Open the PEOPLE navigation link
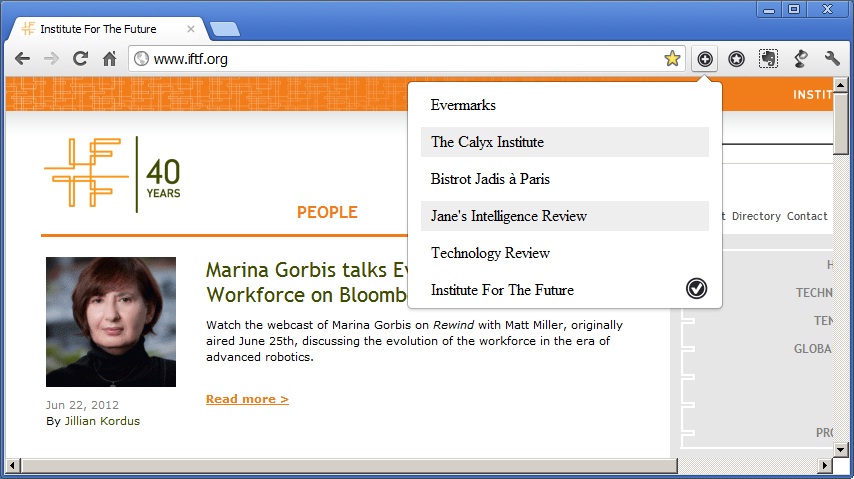The width and height of the screenshot is (854, 479). click(x=327, y=212)
